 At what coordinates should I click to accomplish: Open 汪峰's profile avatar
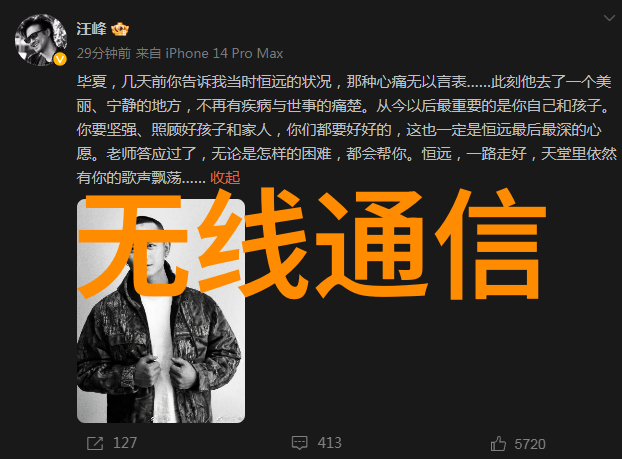40,40
